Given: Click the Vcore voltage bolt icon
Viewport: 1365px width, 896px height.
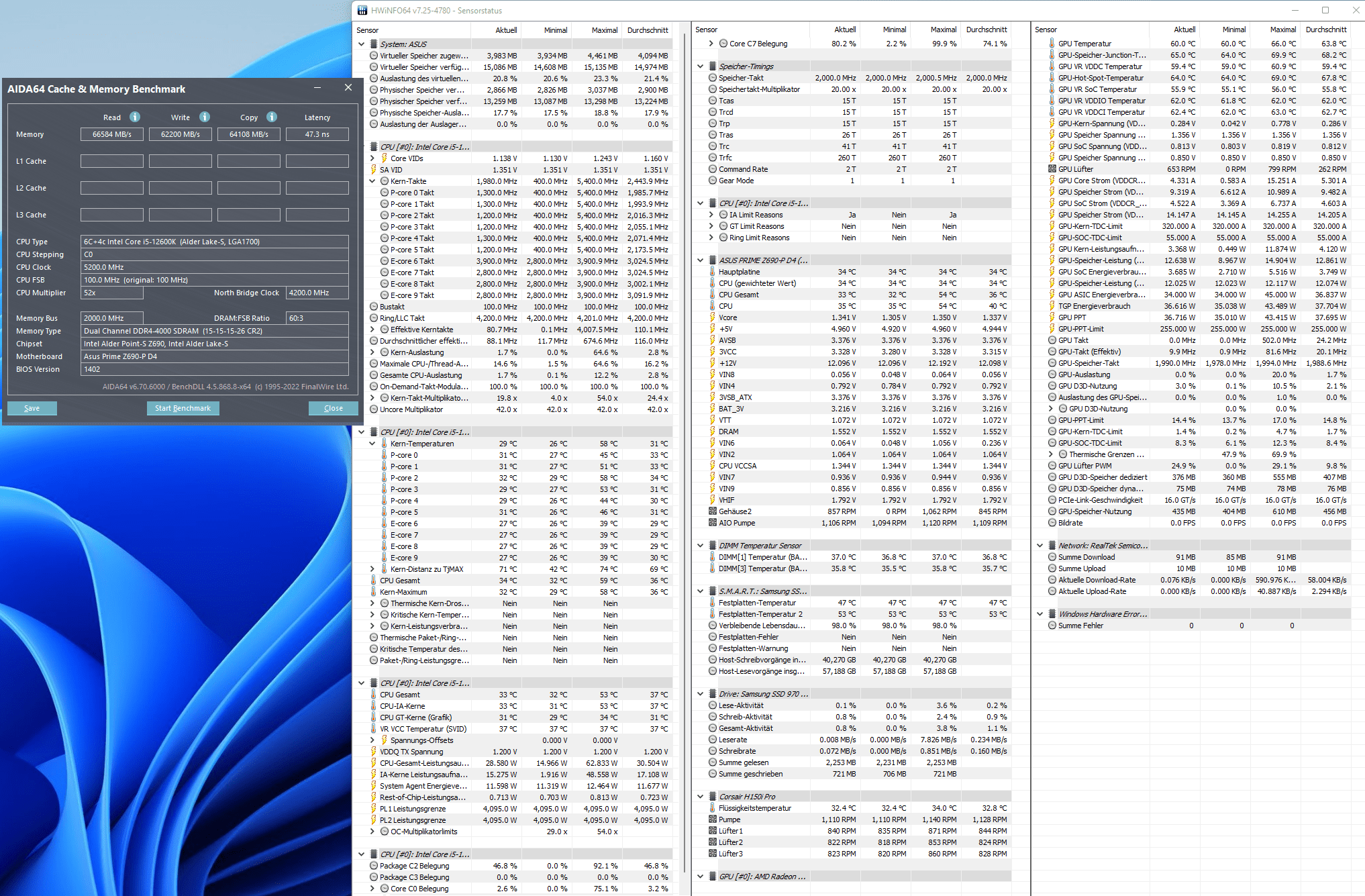Looking at the screenshot, I should [x=713, y=317].
